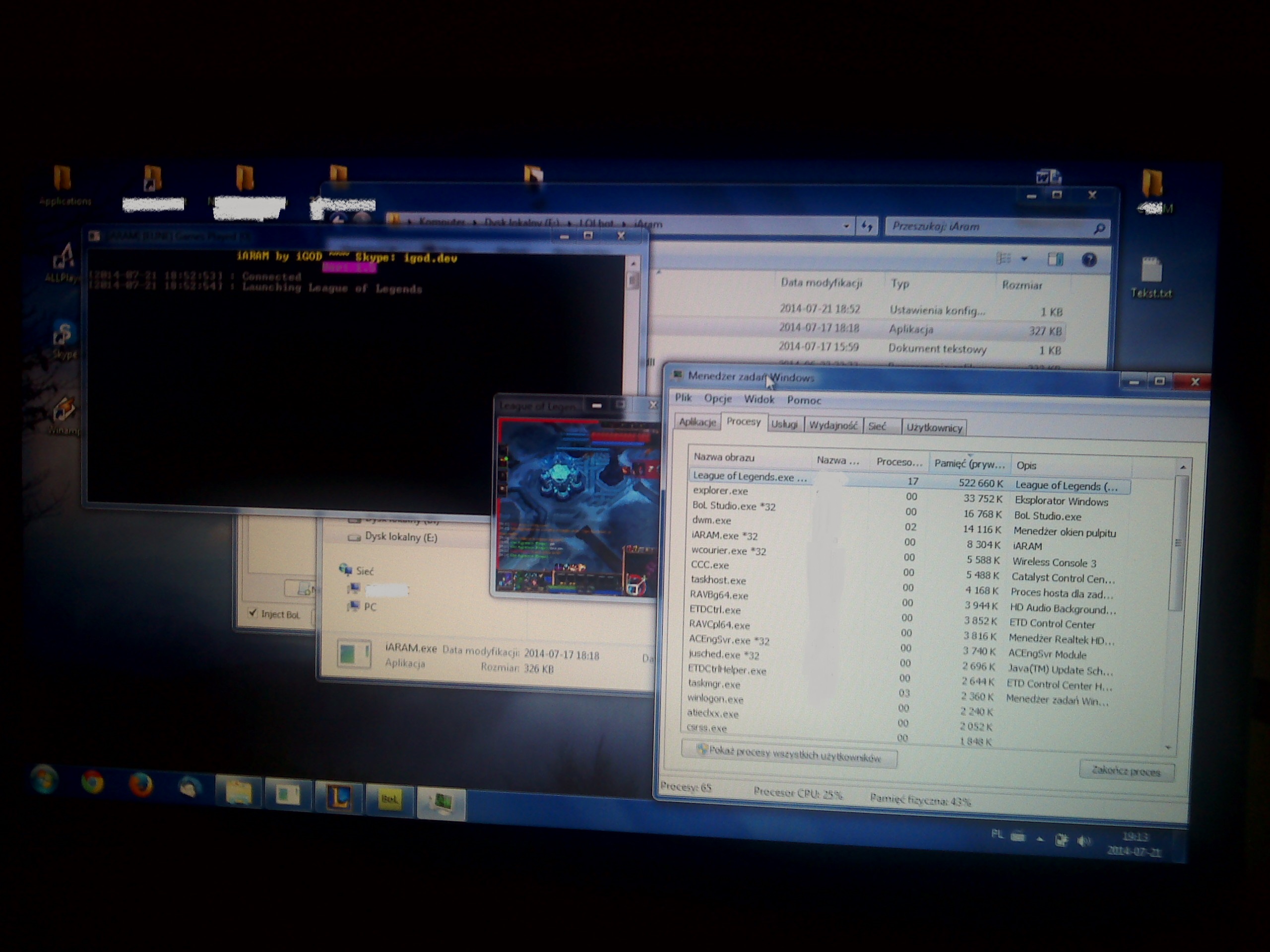The height and width of the screenshot is (952, 1270).
Task: Click the search magnifier in Explorer search box
Action: (1099, 229)
